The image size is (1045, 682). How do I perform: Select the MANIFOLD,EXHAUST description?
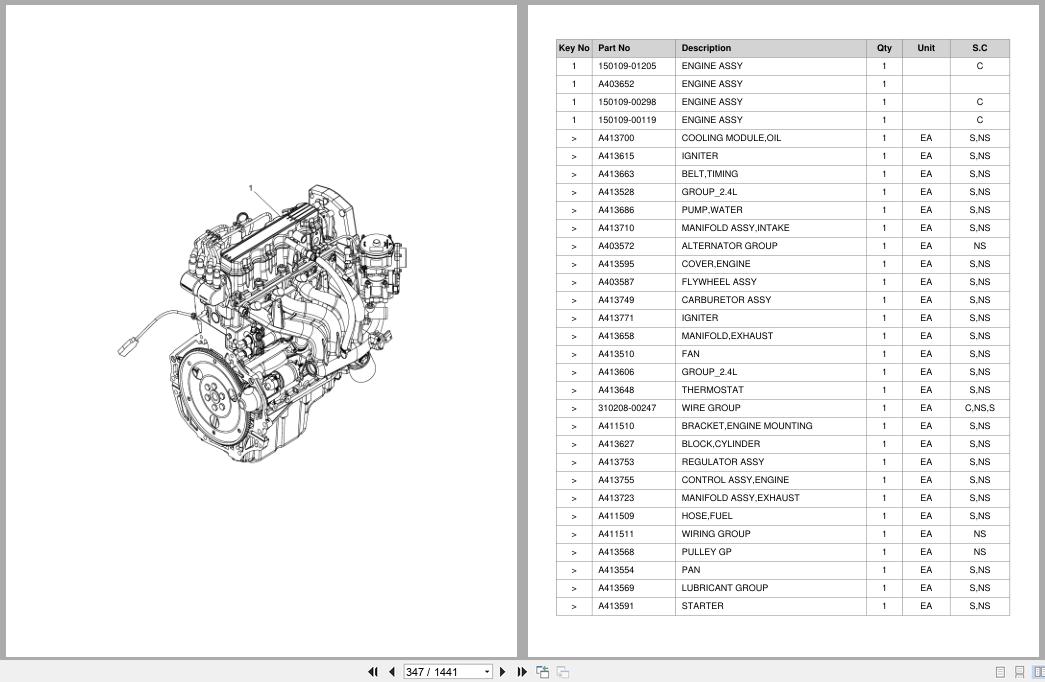tap(726, 336)
